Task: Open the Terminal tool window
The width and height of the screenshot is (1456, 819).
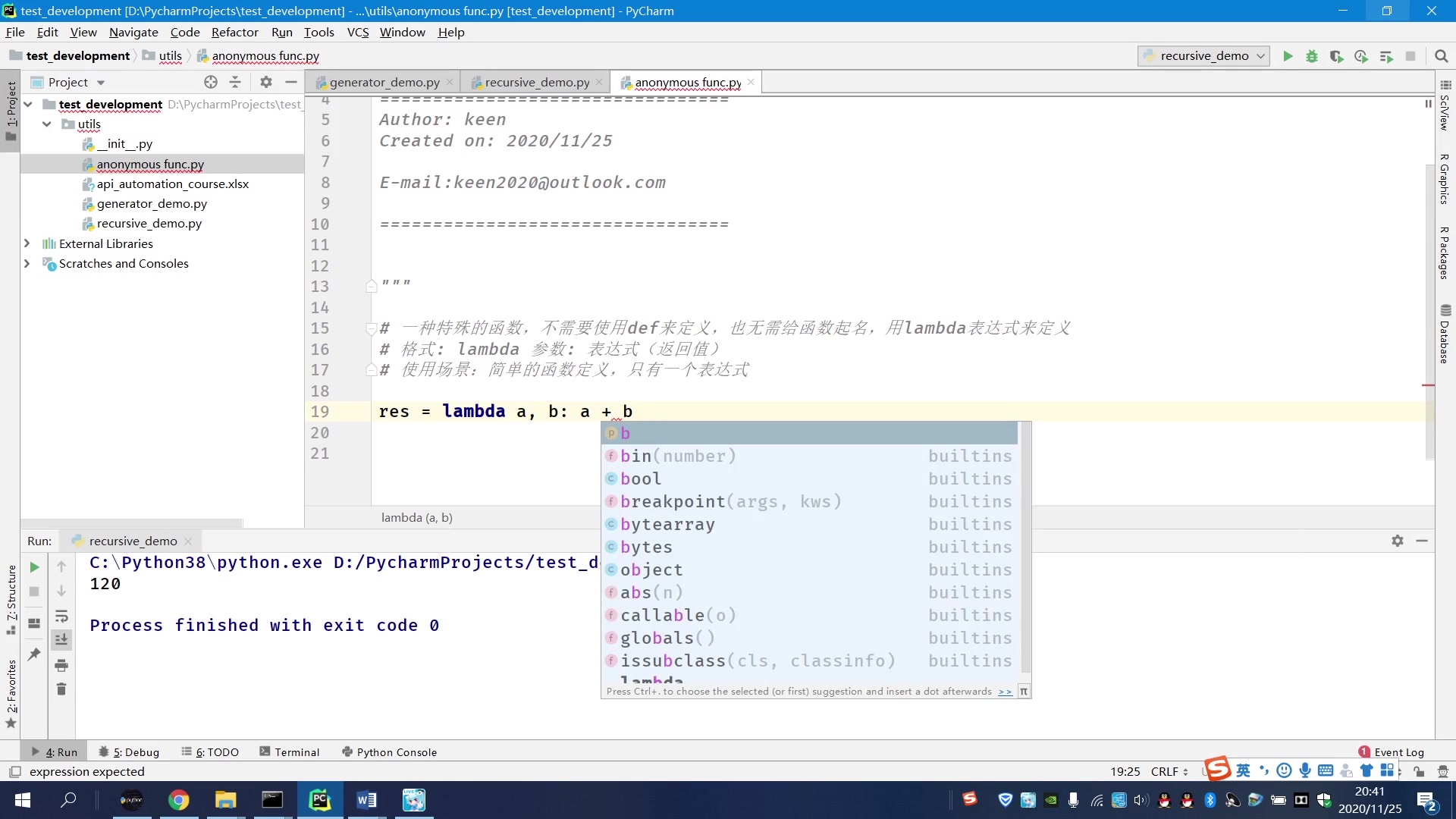Action: coord(289,752)
